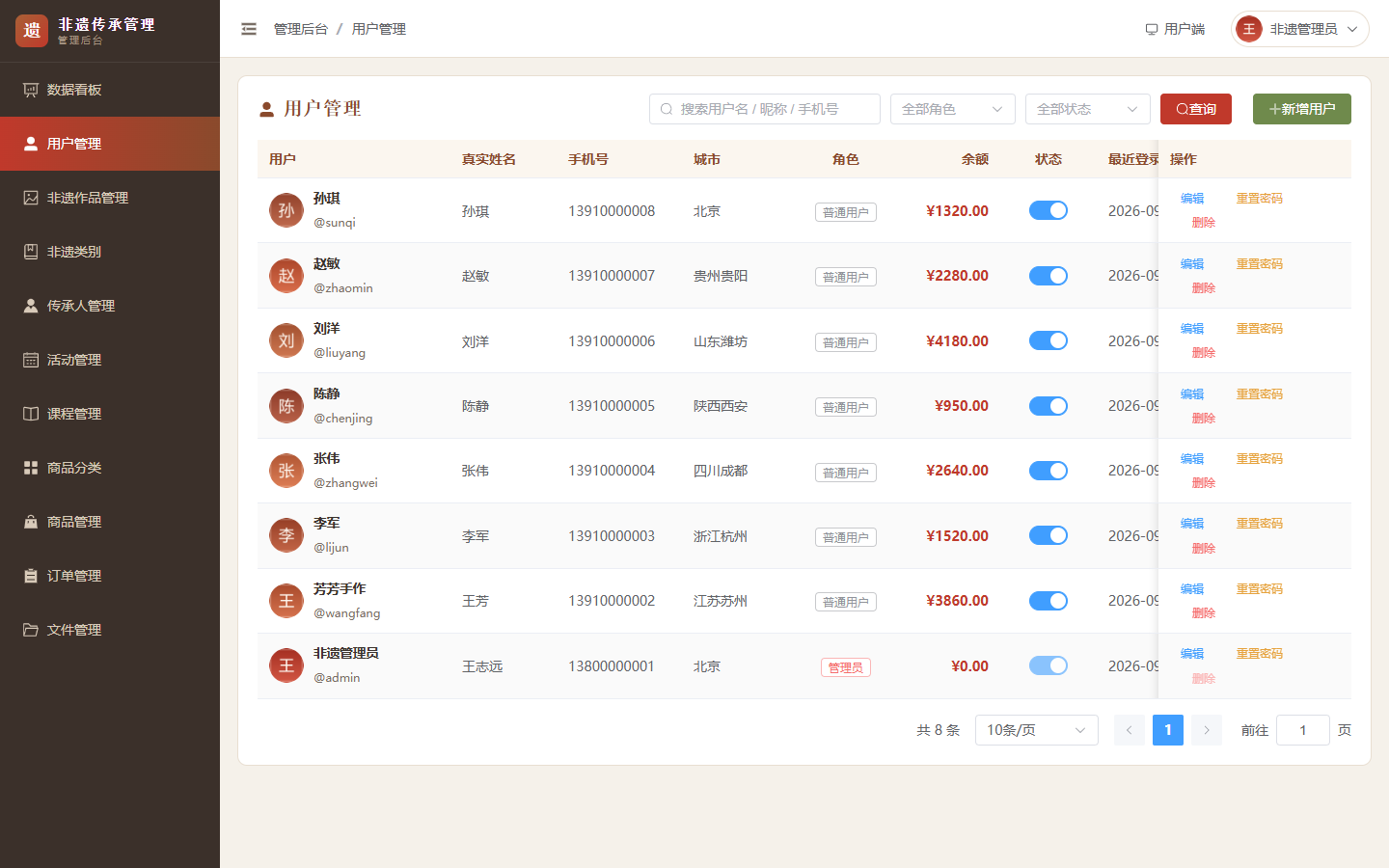Toggle status switch for user 孙琪
The height and width of the screenshot is (868, 1389).
tap(1049, 210)
